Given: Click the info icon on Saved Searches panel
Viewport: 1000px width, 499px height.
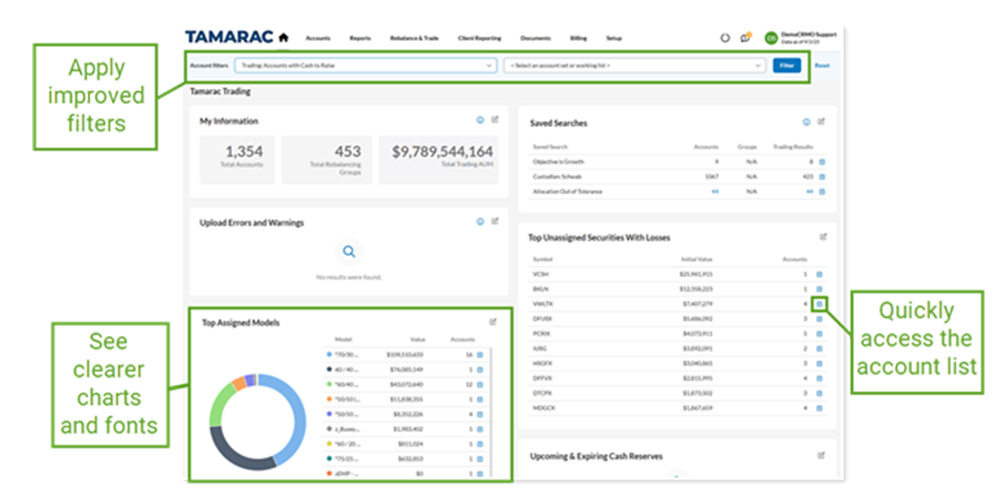Looking at the screenshot, I should [x=807, y=122].
